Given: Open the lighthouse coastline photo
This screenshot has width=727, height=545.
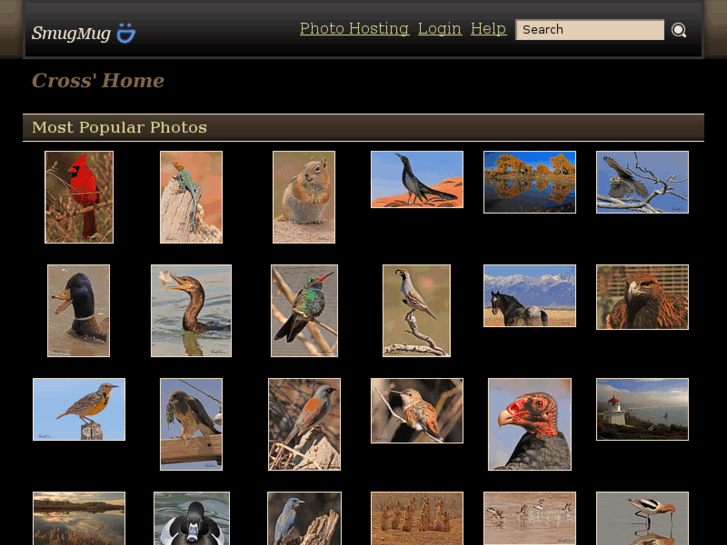Looking at the screenshot, I should (642, 410).
